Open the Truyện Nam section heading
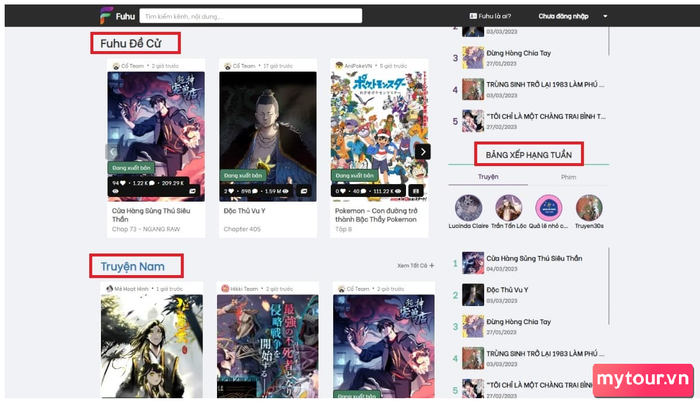Image resolution: width=700 pixels, height=405 pixels. [x=133, y=267]
